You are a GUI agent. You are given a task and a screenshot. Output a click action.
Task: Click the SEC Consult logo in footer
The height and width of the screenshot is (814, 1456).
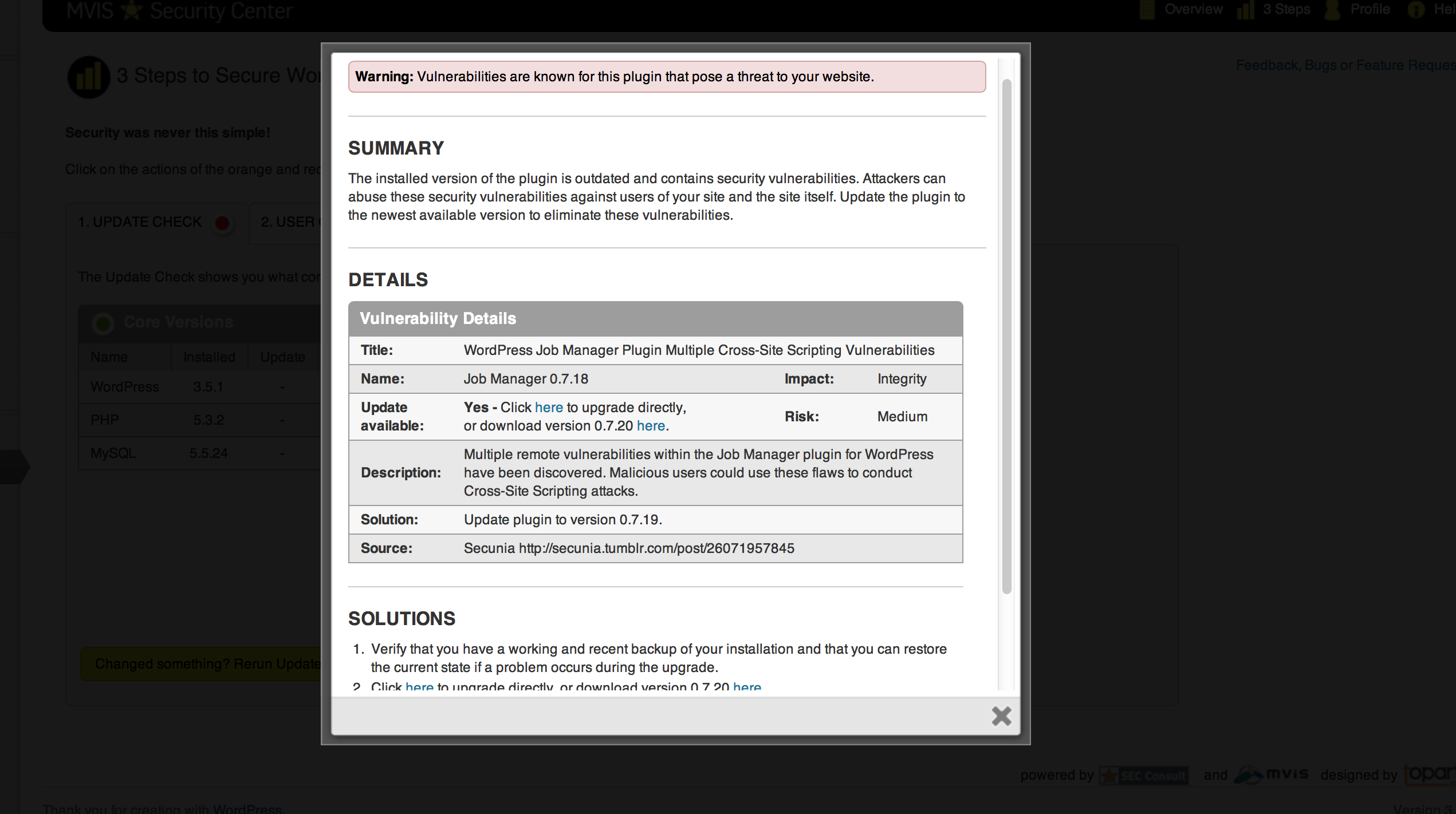coord(1144,776)
